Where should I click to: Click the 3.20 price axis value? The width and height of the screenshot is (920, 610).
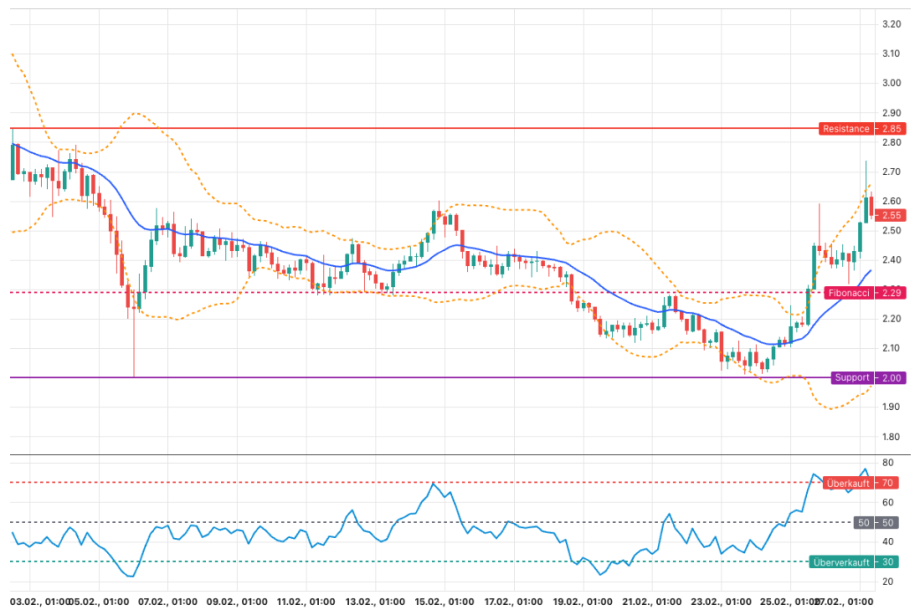(891, 24)
